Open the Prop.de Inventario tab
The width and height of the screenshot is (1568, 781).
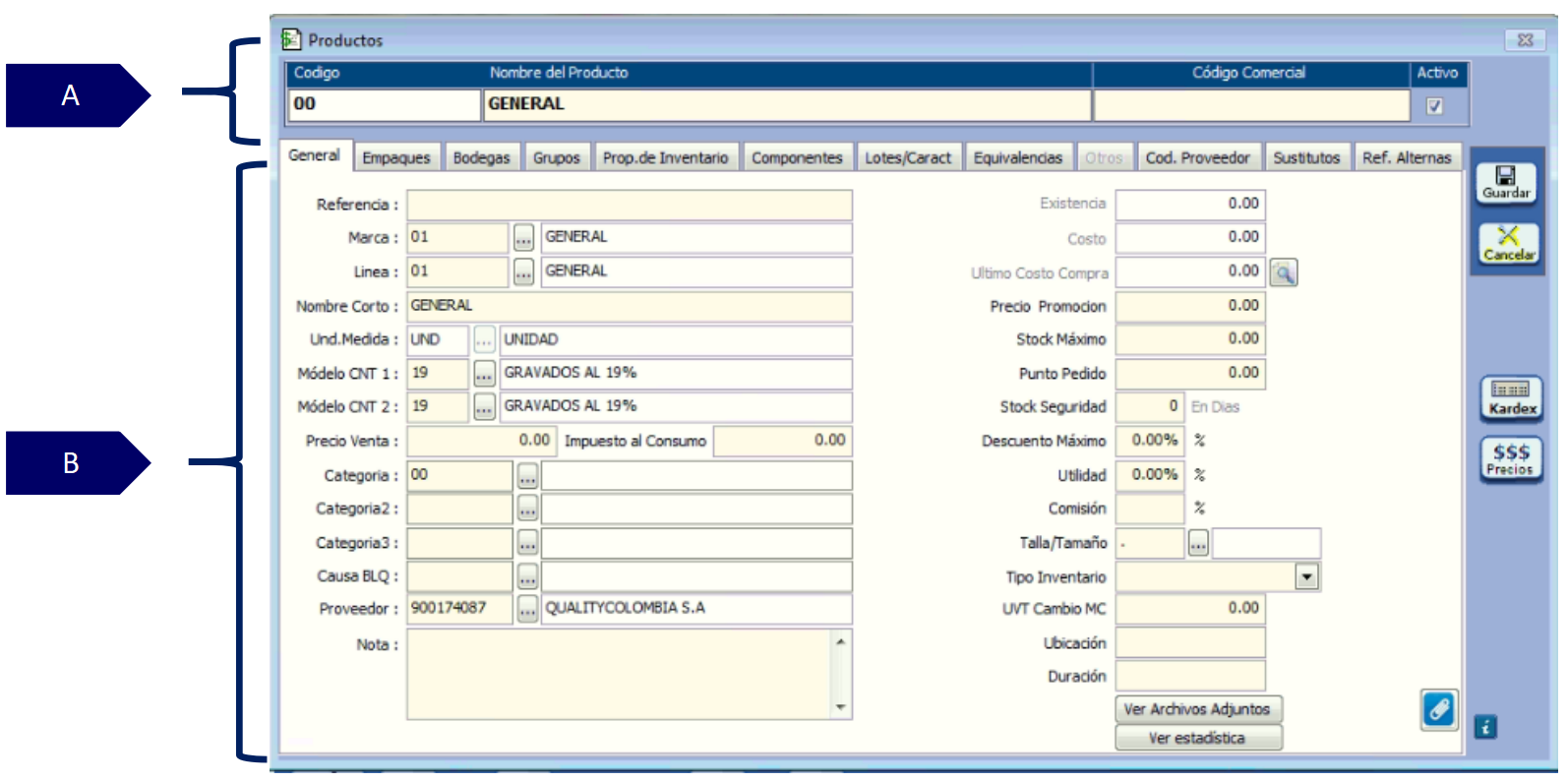[x=665, y=157]
